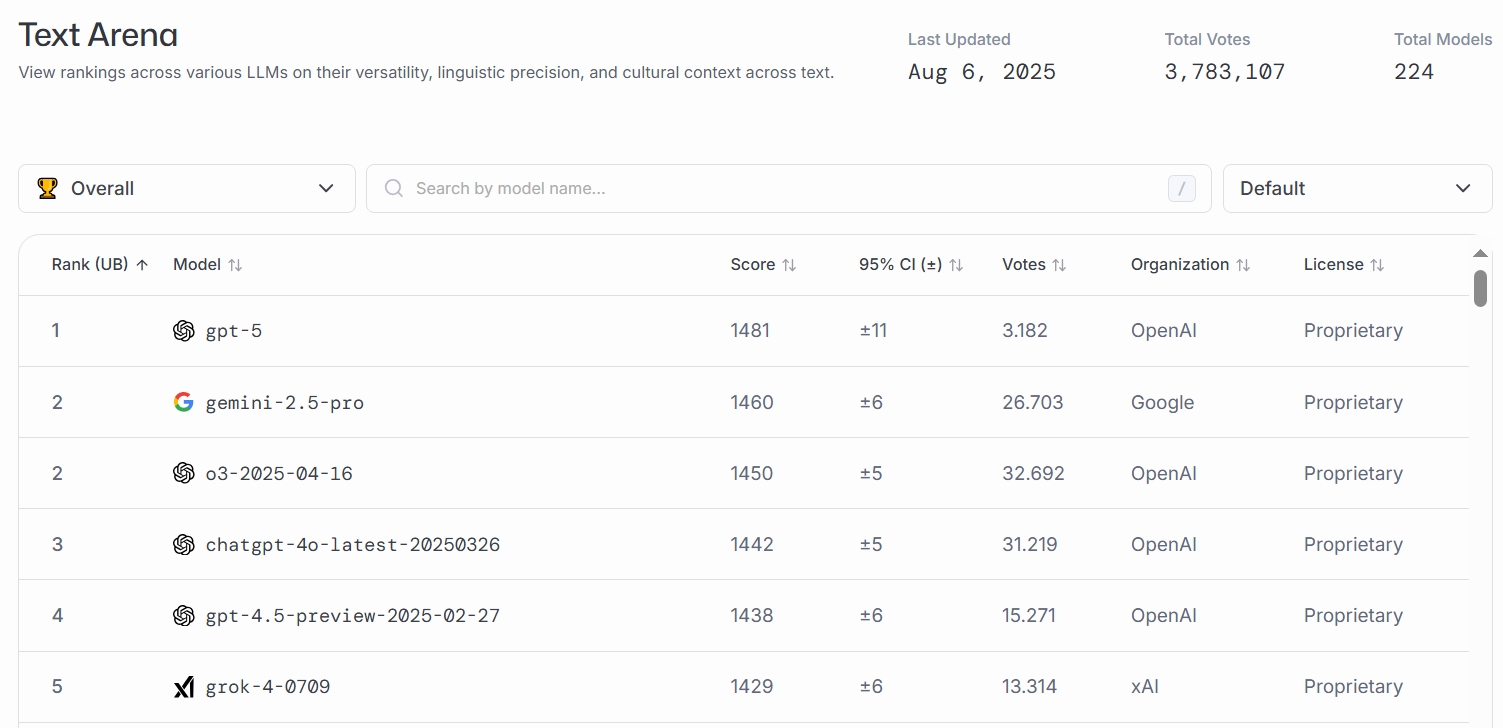Screen dimensions: 1503x728
Task: Toggle sort order on Rank (UB) column
Action: point(99,265)
